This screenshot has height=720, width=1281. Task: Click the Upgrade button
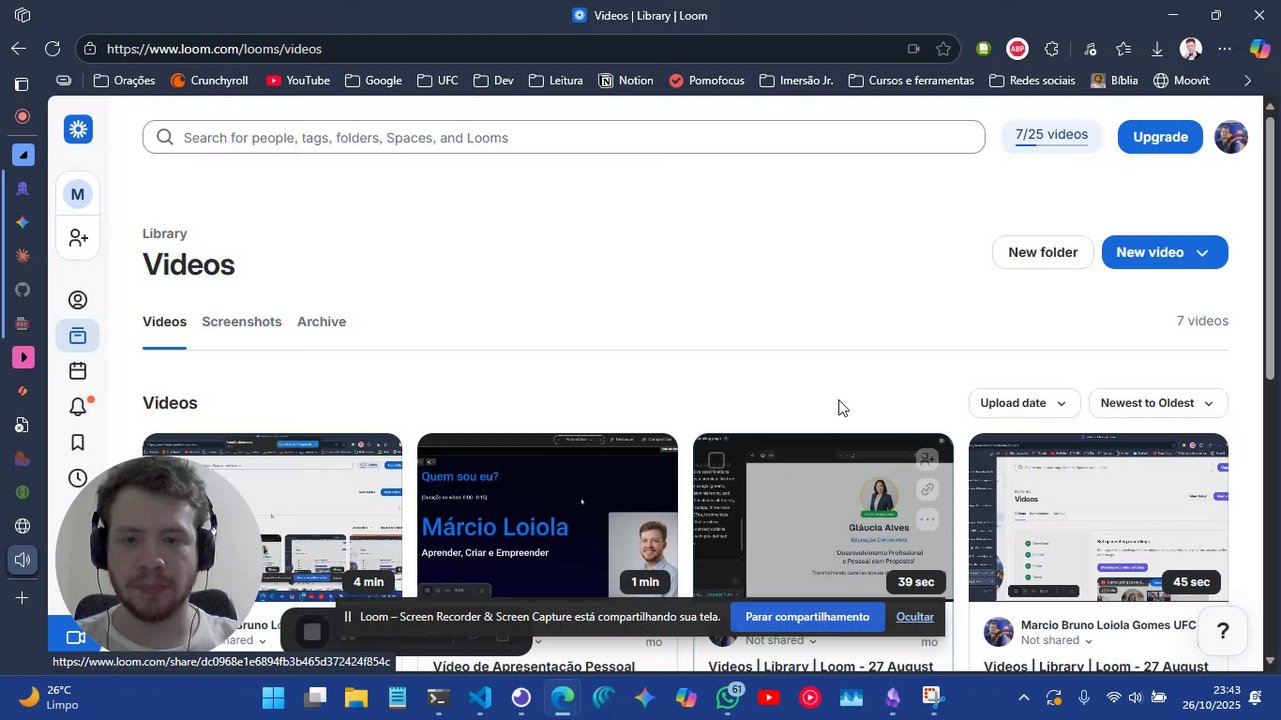1160,137
